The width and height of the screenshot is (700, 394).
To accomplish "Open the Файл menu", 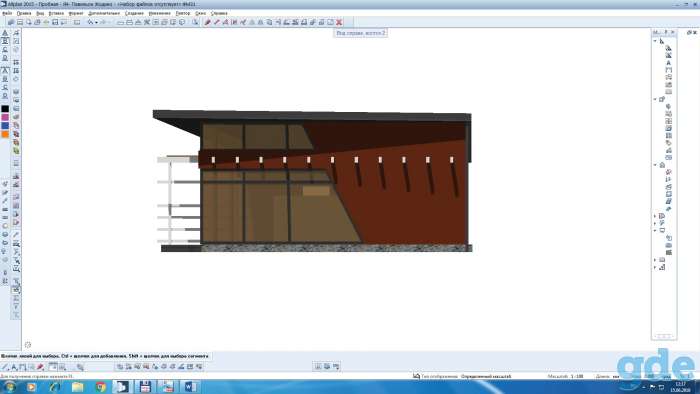I will pos(7,13).
